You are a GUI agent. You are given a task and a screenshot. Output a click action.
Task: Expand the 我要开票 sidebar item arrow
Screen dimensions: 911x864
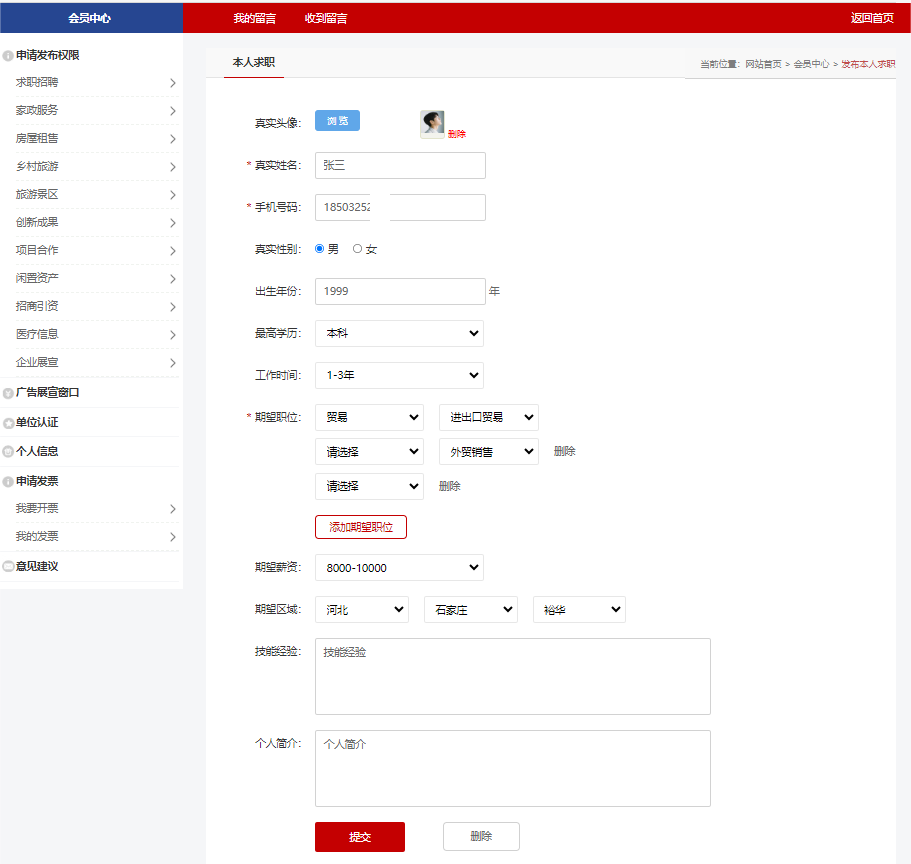point(173,509)
